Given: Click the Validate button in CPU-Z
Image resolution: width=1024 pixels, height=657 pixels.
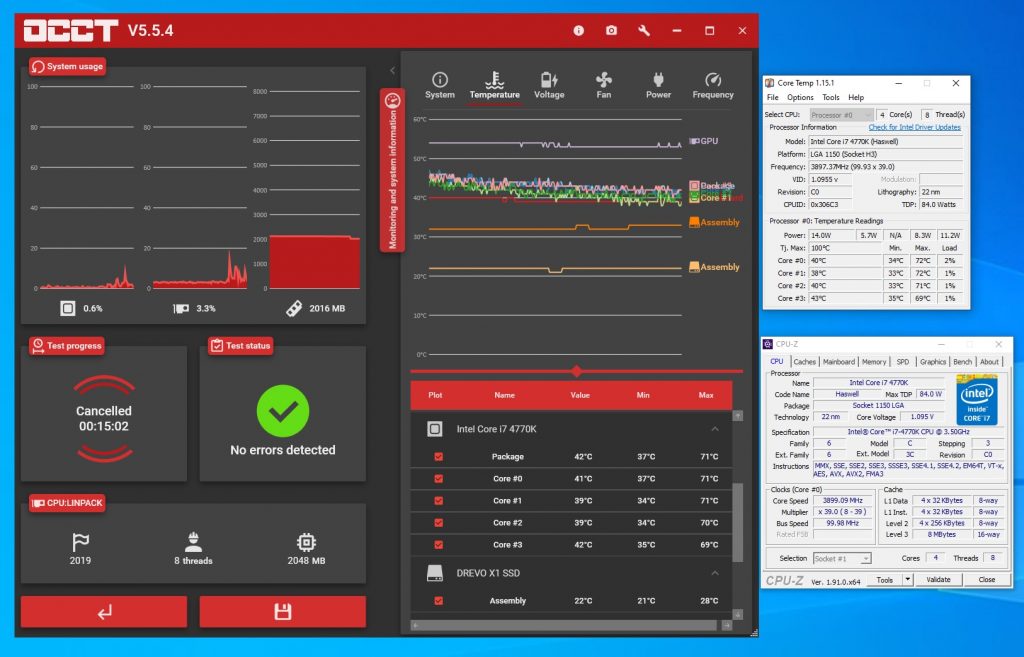Looking at the screenshot, I should click(938, 579).
